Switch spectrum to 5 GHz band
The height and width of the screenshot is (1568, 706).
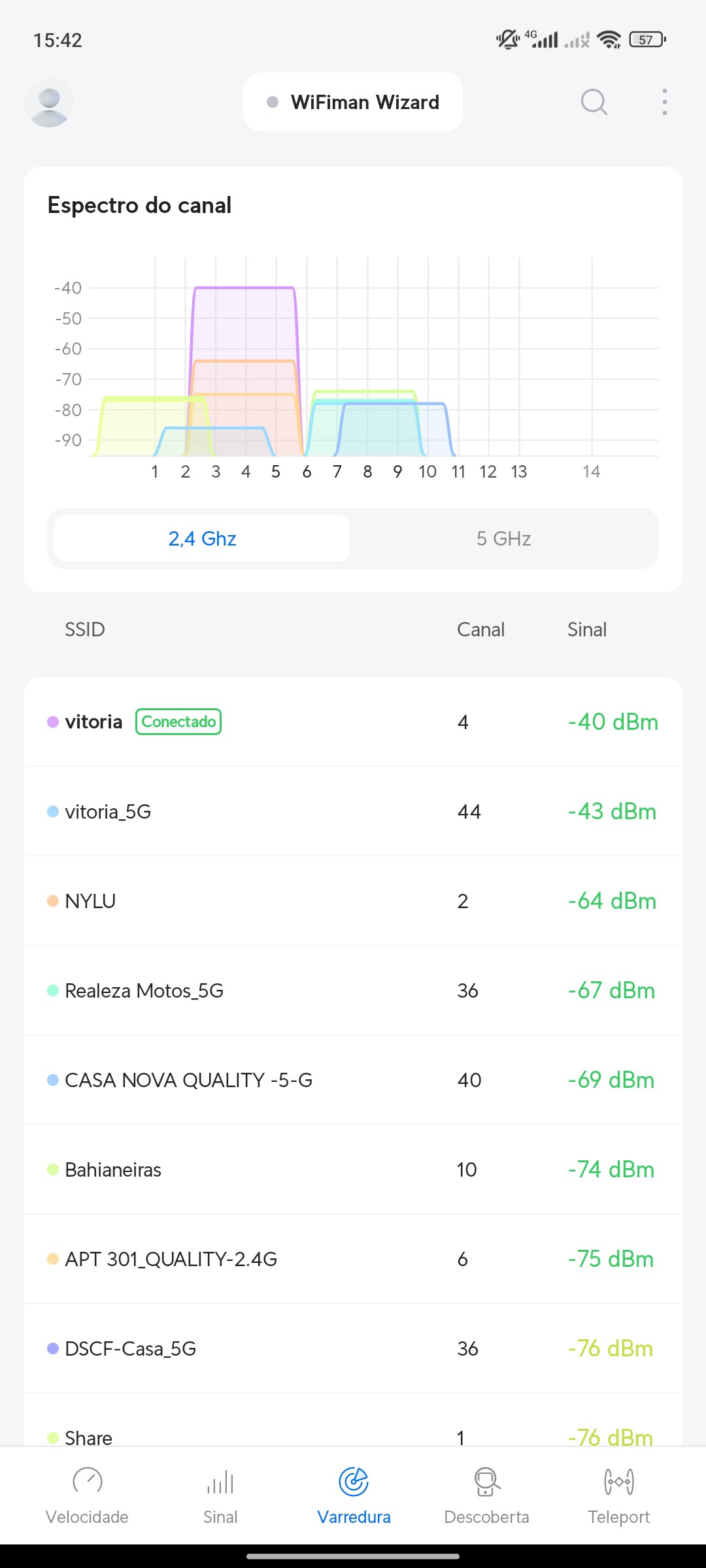(503, 538)
